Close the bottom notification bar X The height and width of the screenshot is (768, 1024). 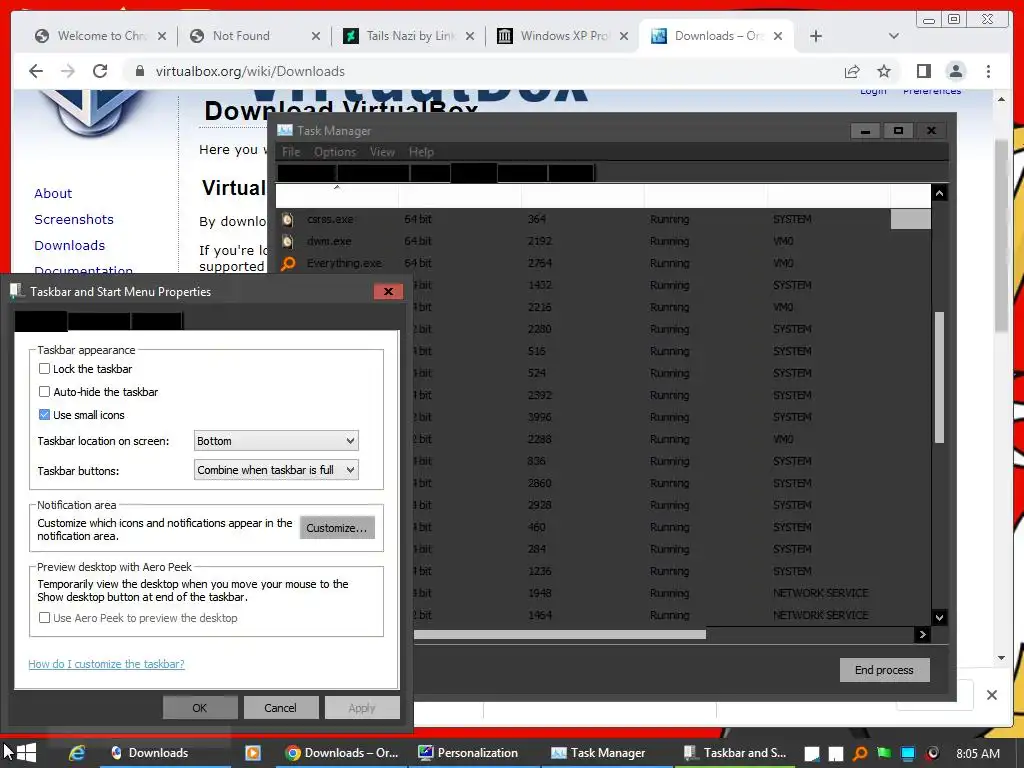(991, 695)
